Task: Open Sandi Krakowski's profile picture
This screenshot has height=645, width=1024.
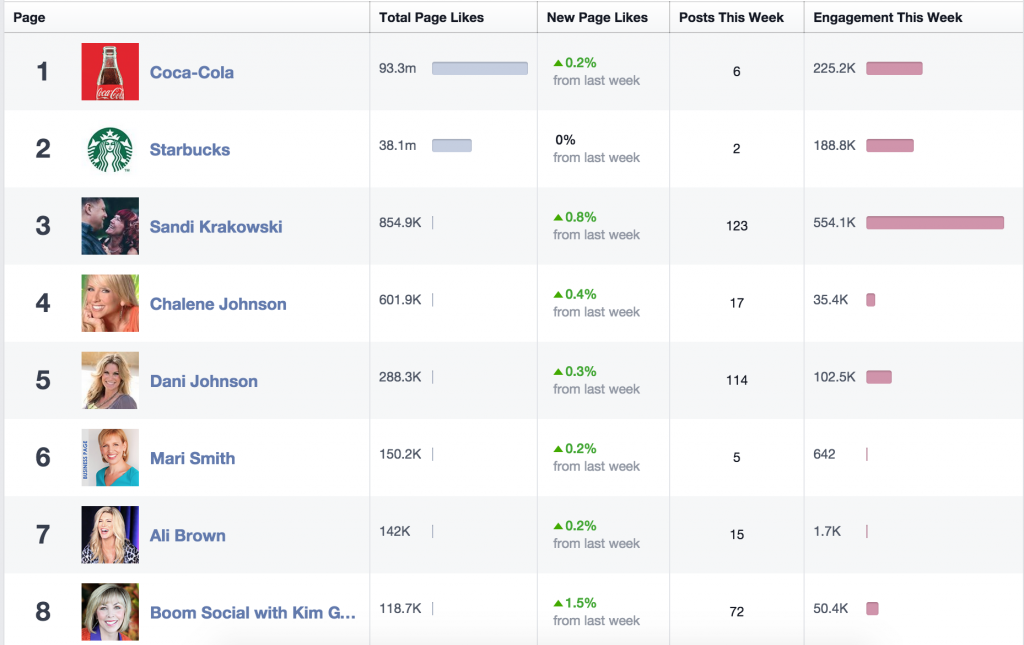Action: point(109,226)
